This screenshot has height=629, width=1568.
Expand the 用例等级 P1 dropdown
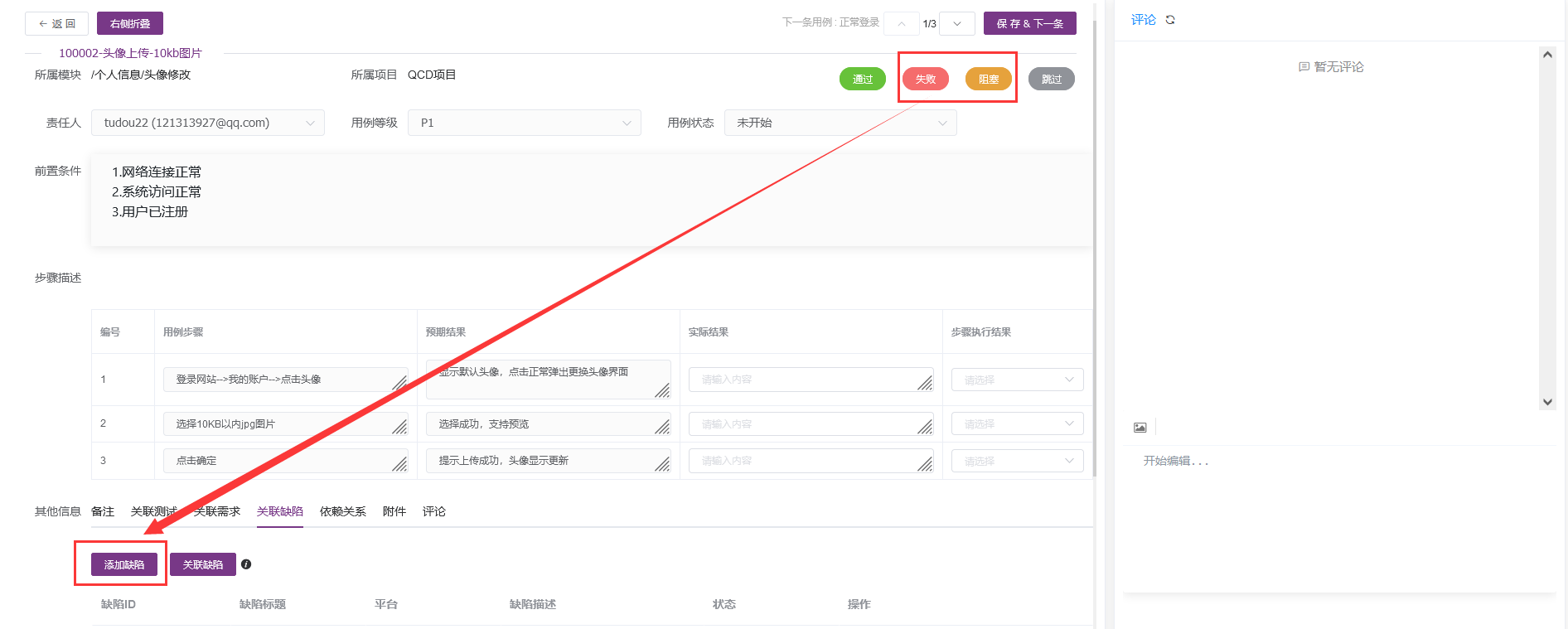(524, 123)
